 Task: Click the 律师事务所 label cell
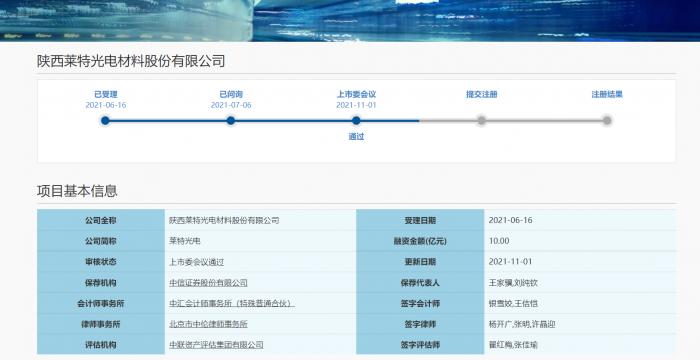[x=101, y=324]
